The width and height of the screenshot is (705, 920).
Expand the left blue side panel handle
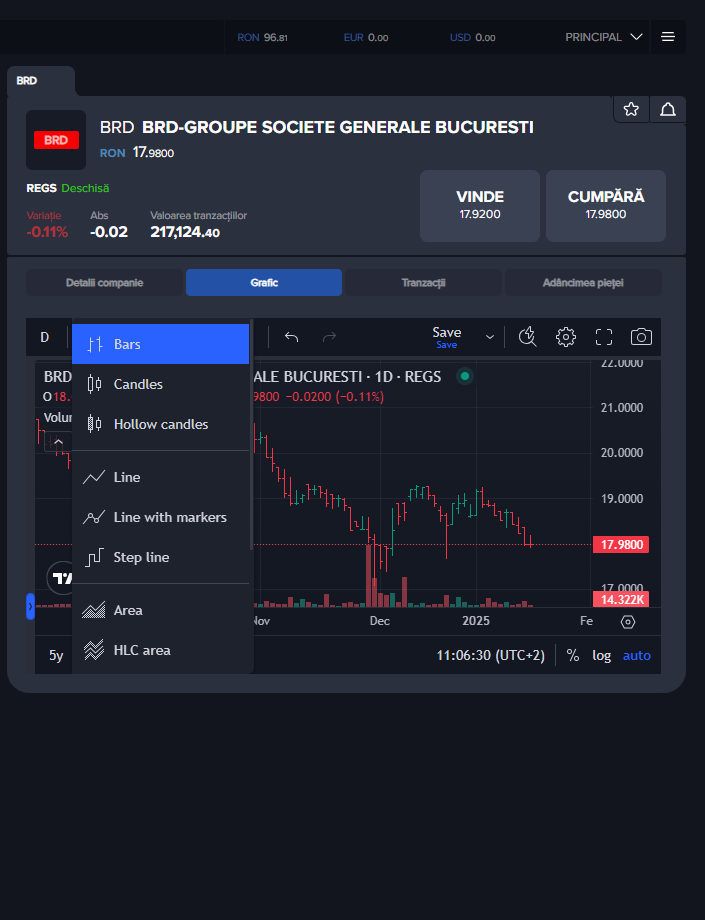pyautogui.click(x=30, y=607)
